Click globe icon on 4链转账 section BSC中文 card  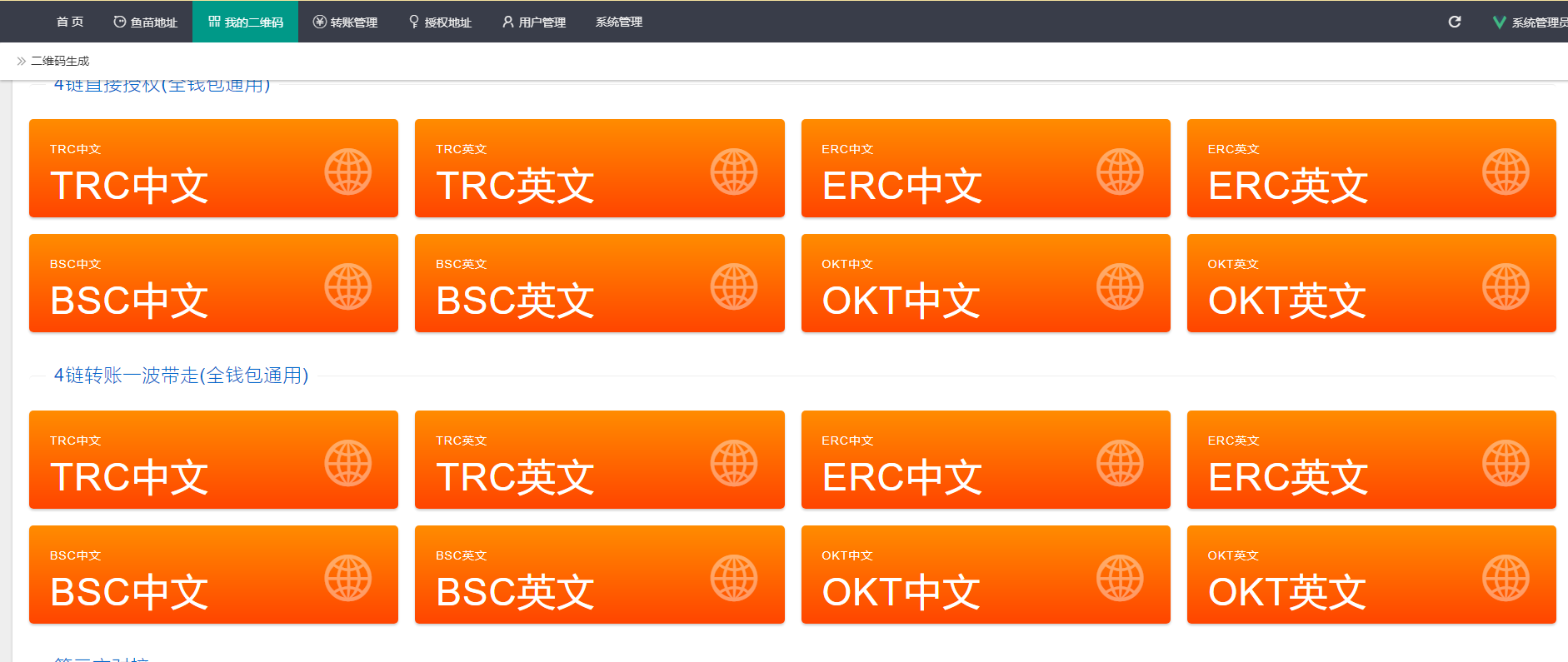[x=347, y=578]
